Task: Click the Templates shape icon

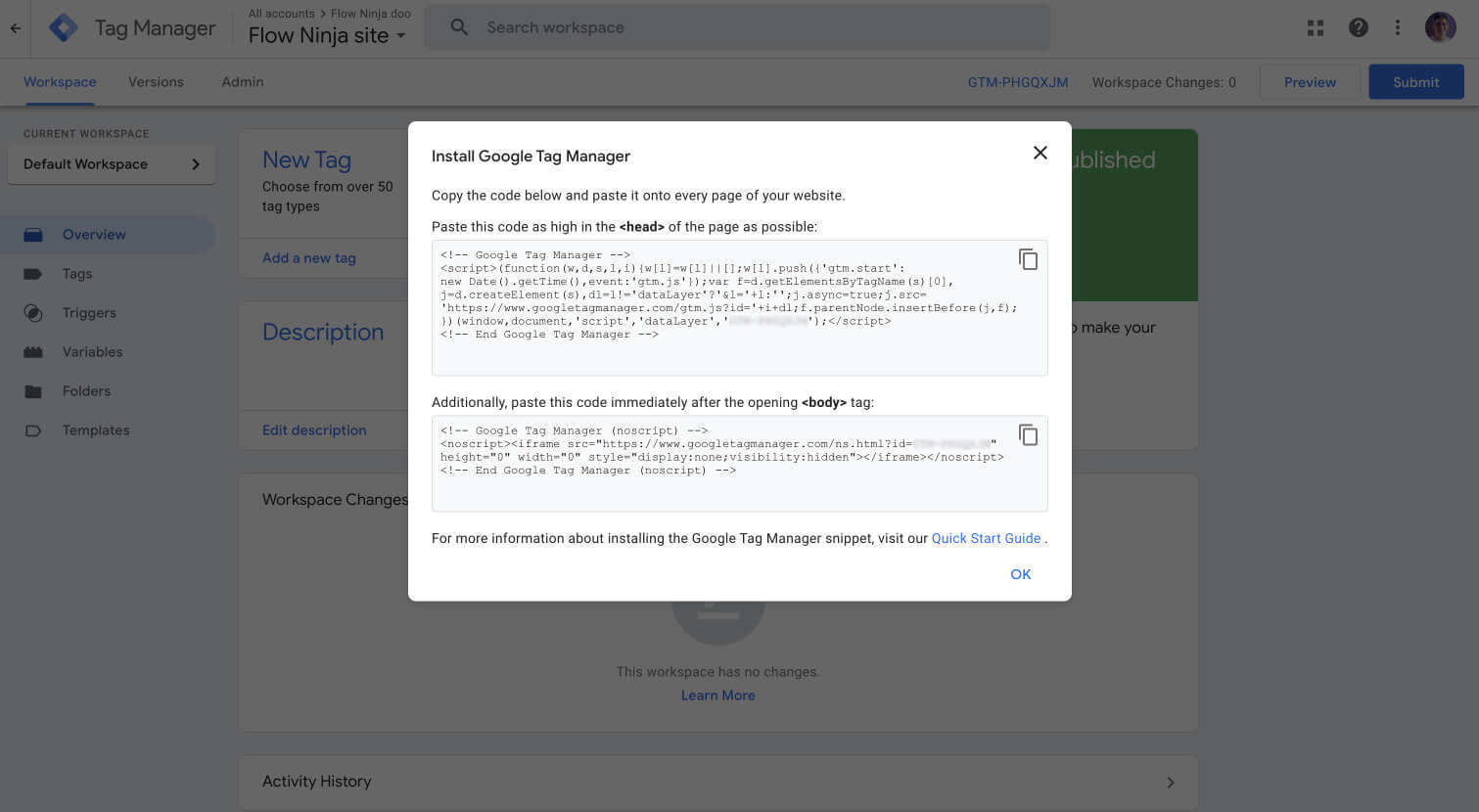Action: [x=33, y=430]
